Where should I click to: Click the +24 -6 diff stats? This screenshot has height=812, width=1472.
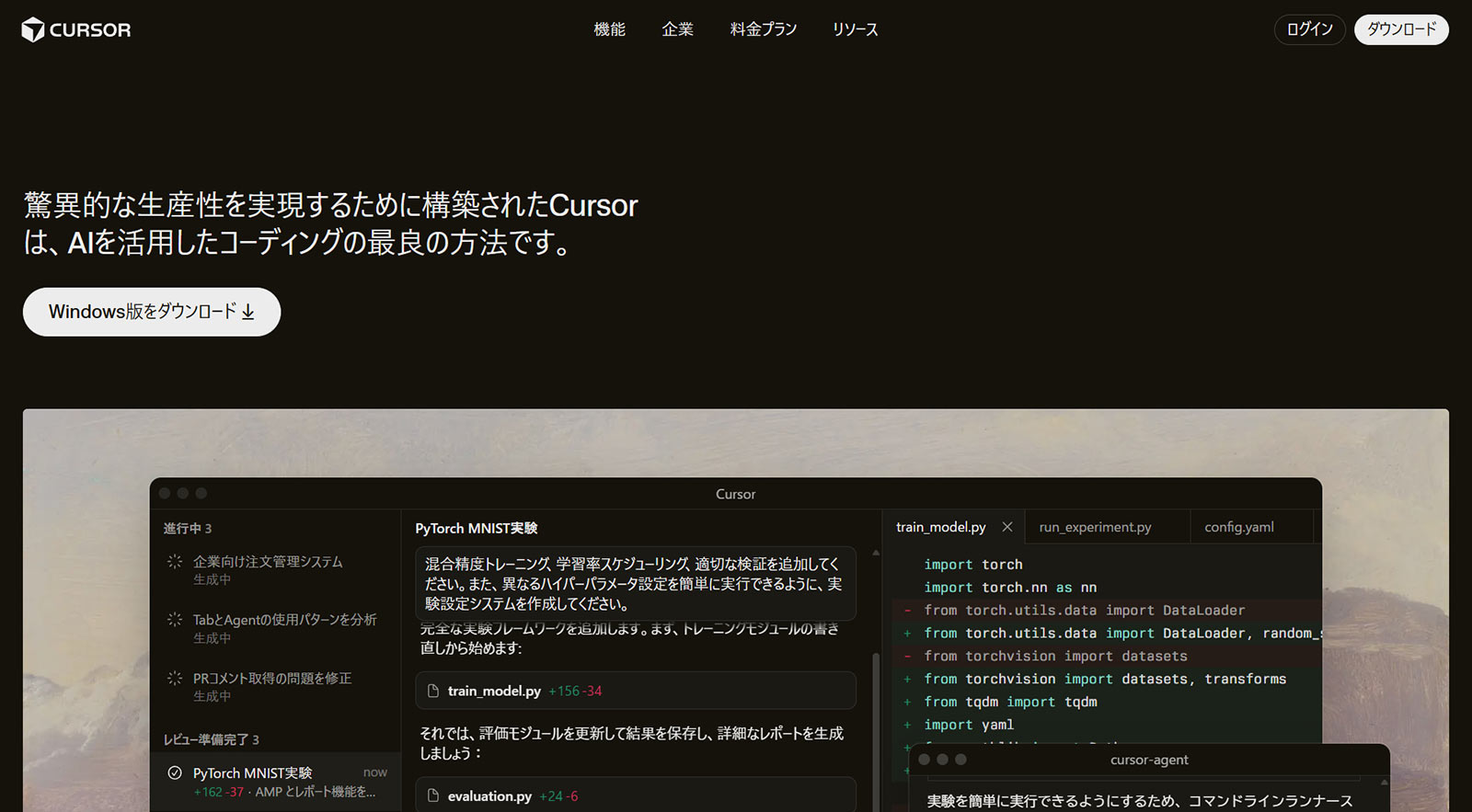[558, 796]
